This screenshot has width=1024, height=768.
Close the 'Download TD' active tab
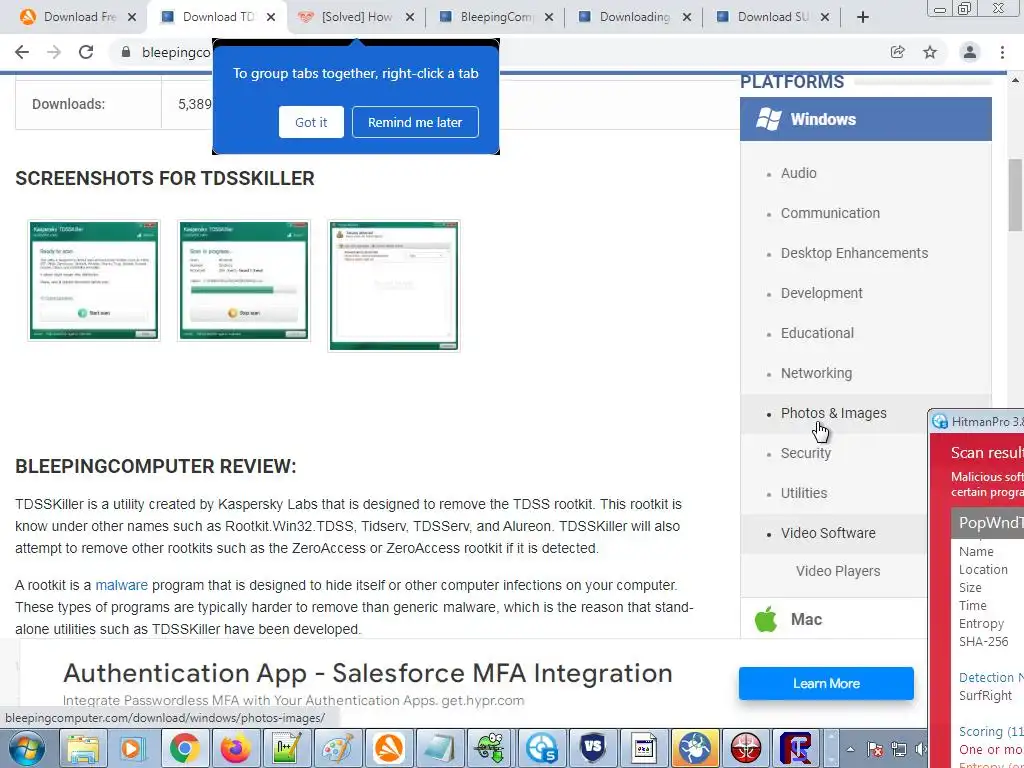coord(271,18)
